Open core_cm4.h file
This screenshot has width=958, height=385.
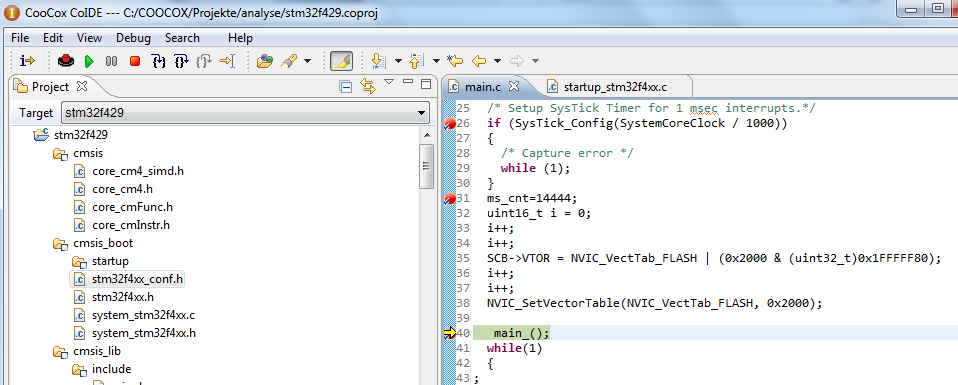tap(122, 189)
